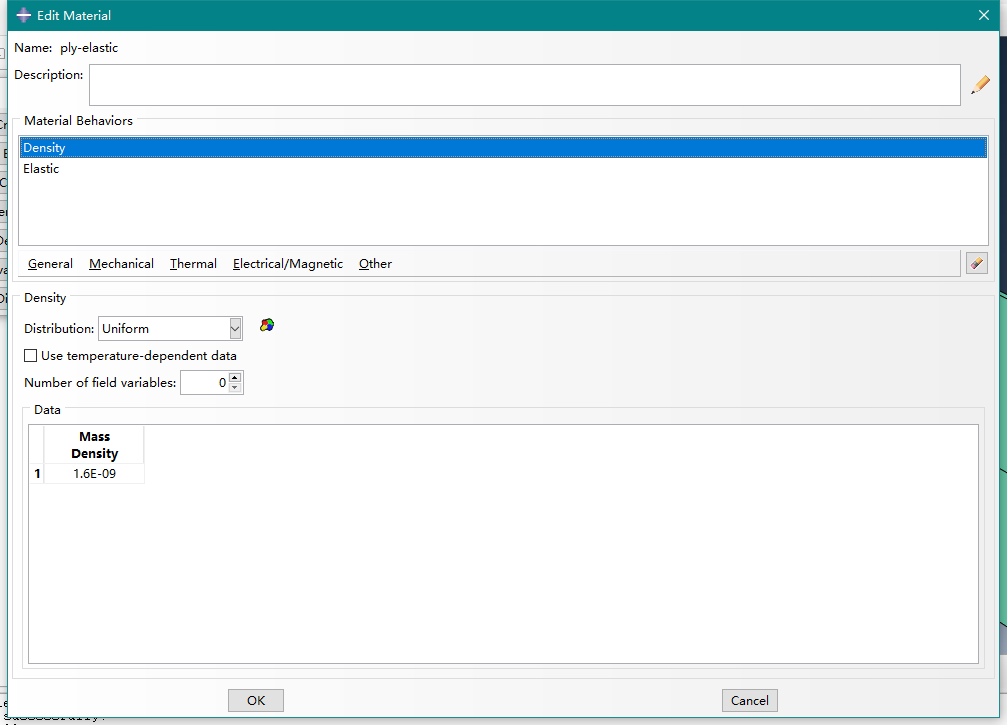Increase the number of field variables
This screenshot has height=725, width=1007.
pyautogui.click(x=235, y=377)
